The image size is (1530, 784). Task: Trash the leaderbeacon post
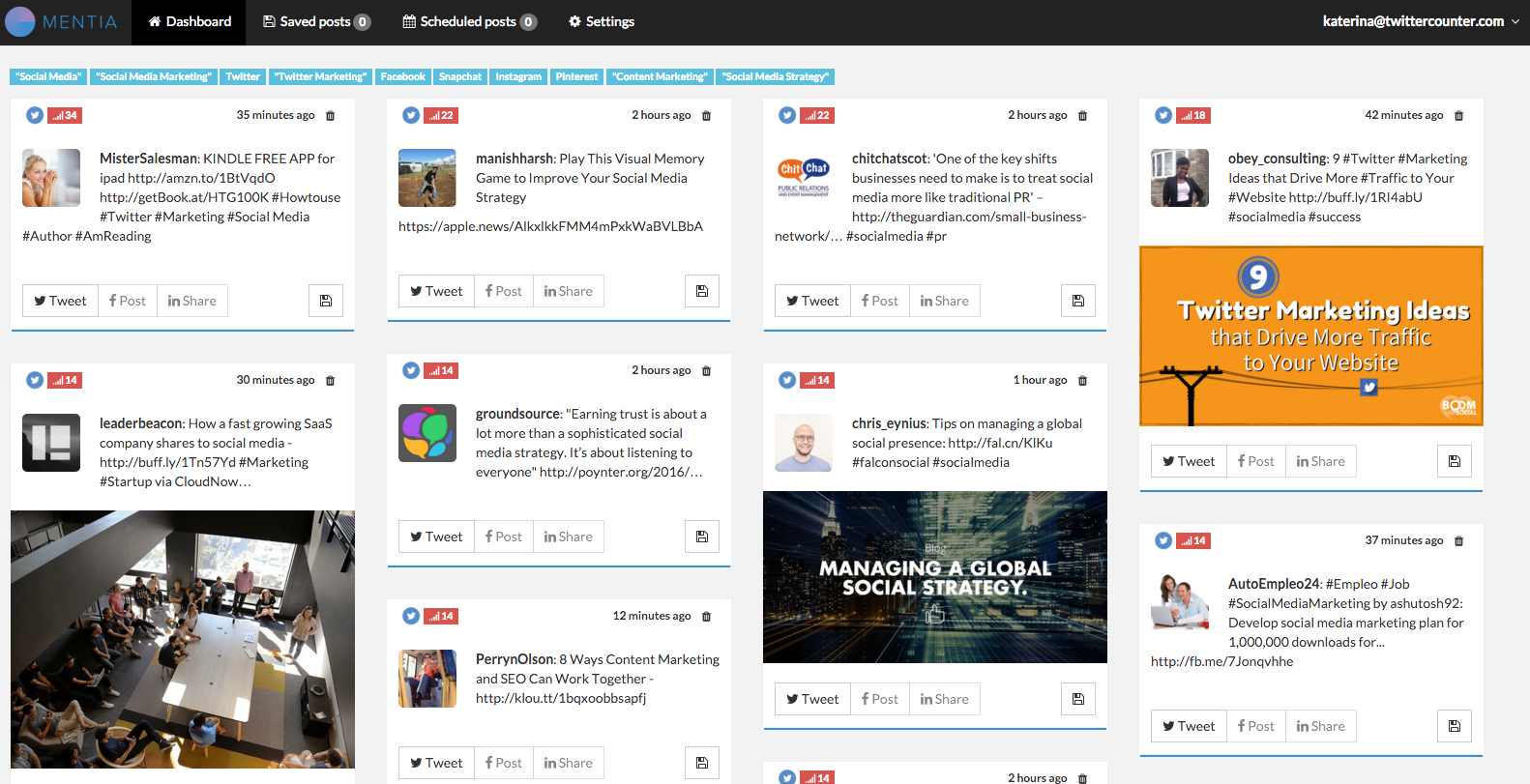click(x=330, y=380)
